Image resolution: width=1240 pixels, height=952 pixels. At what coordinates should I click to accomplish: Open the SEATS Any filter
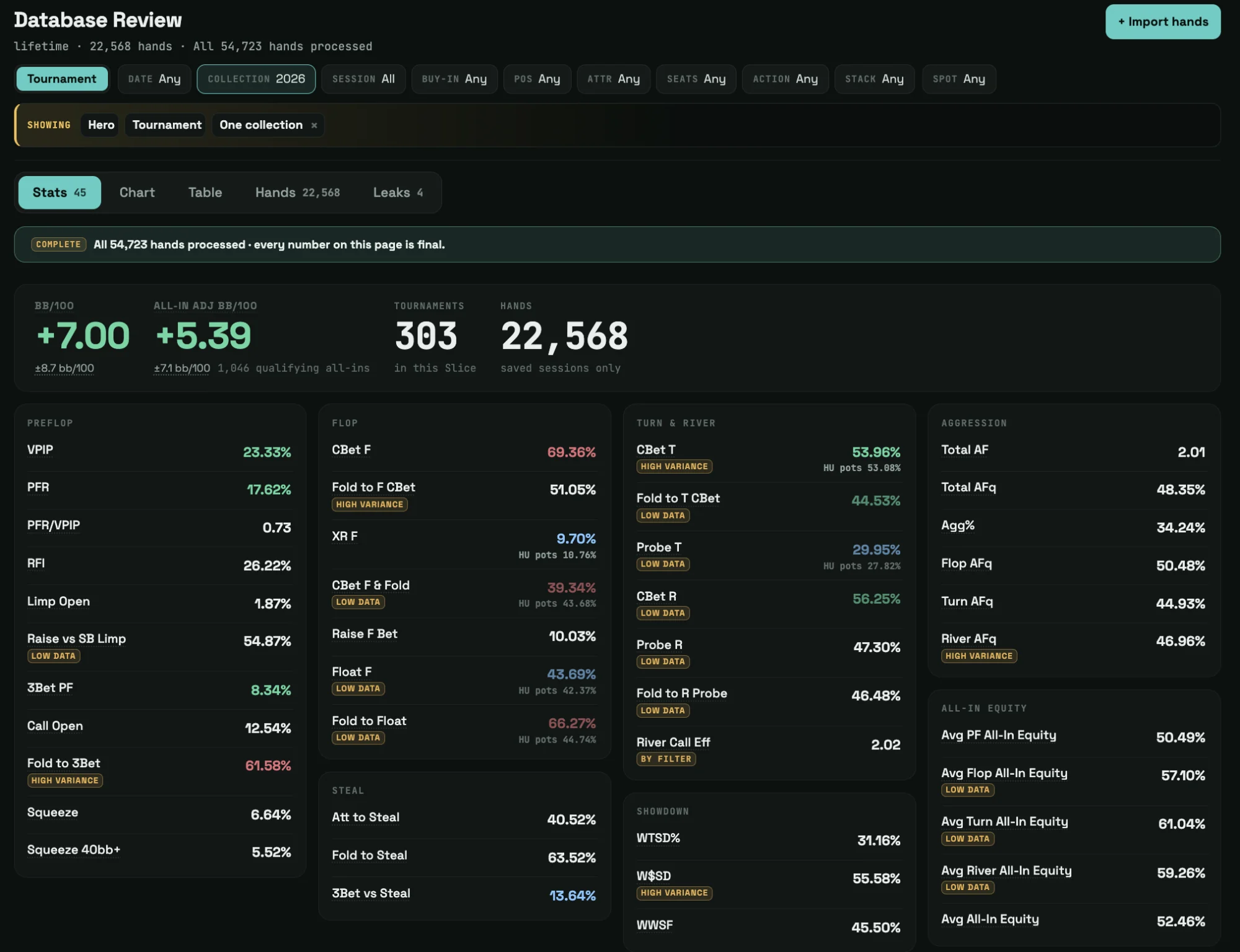tap(696, 79)
